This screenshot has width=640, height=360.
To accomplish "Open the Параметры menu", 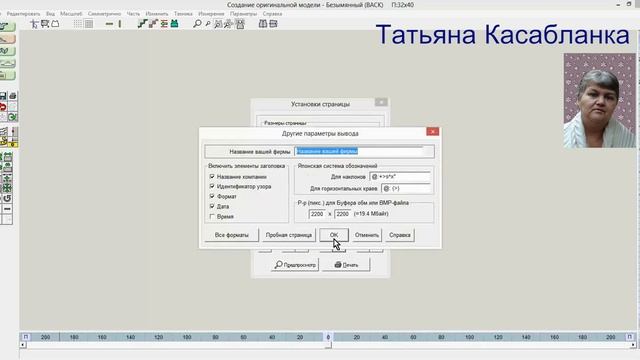I will click(243, 14).
